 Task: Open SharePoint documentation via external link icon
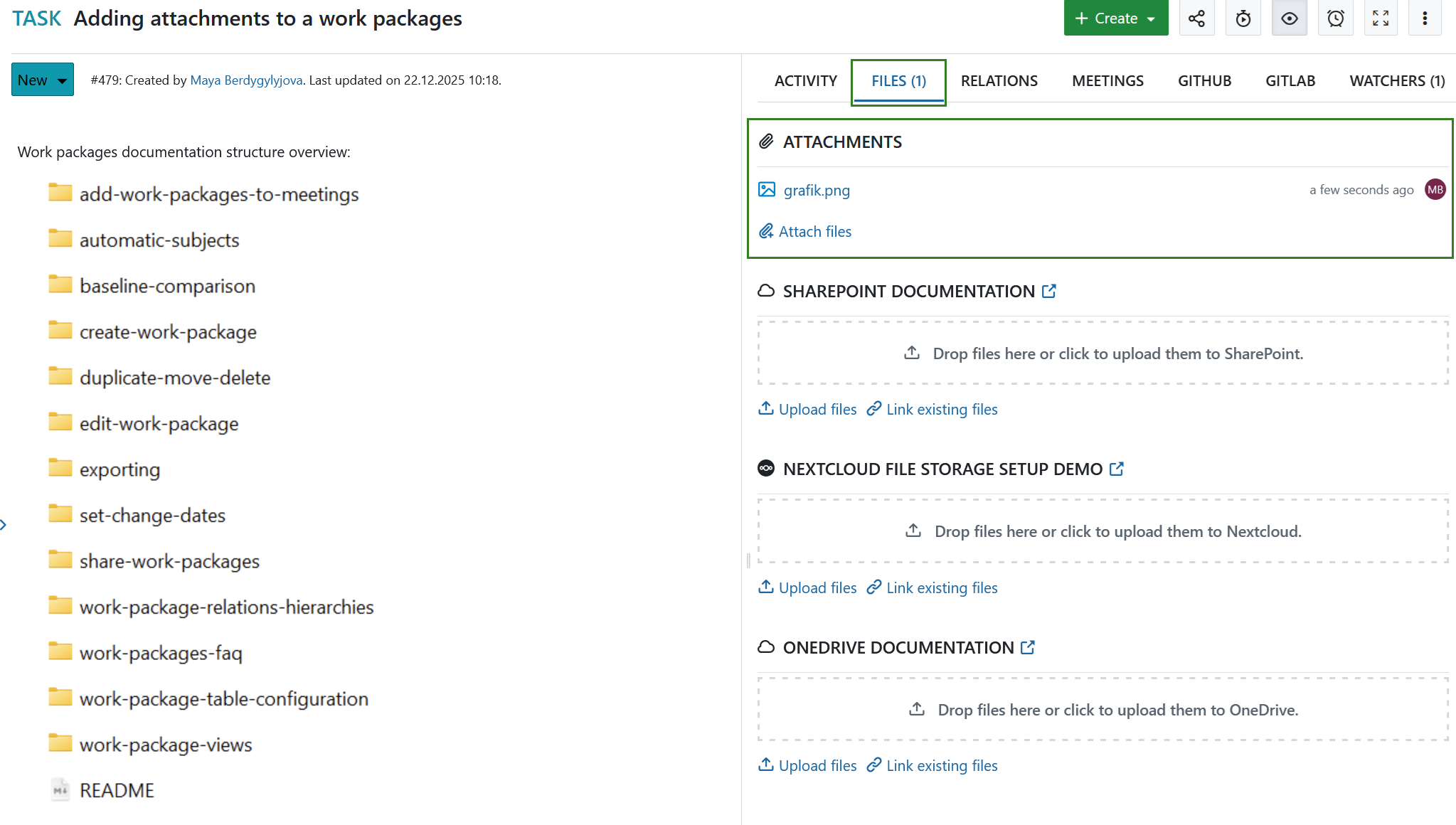(1050, 290)
